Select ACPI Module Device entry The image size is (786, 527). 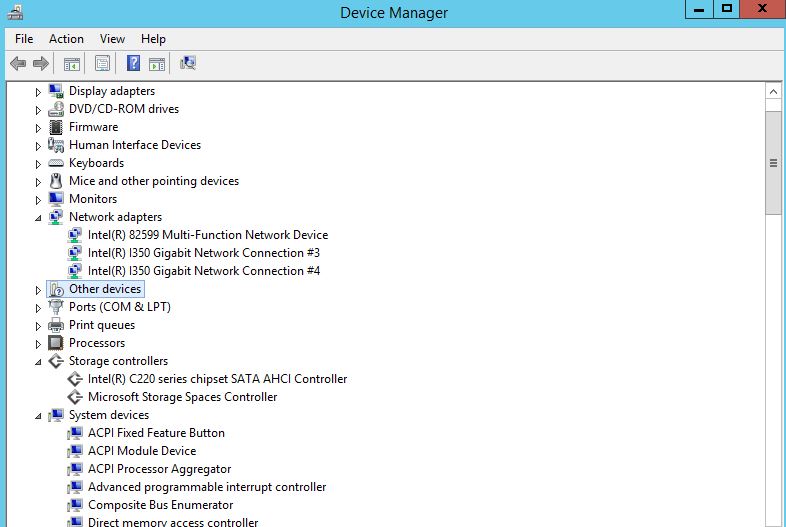pyautogui.click(x=142, y=451)
